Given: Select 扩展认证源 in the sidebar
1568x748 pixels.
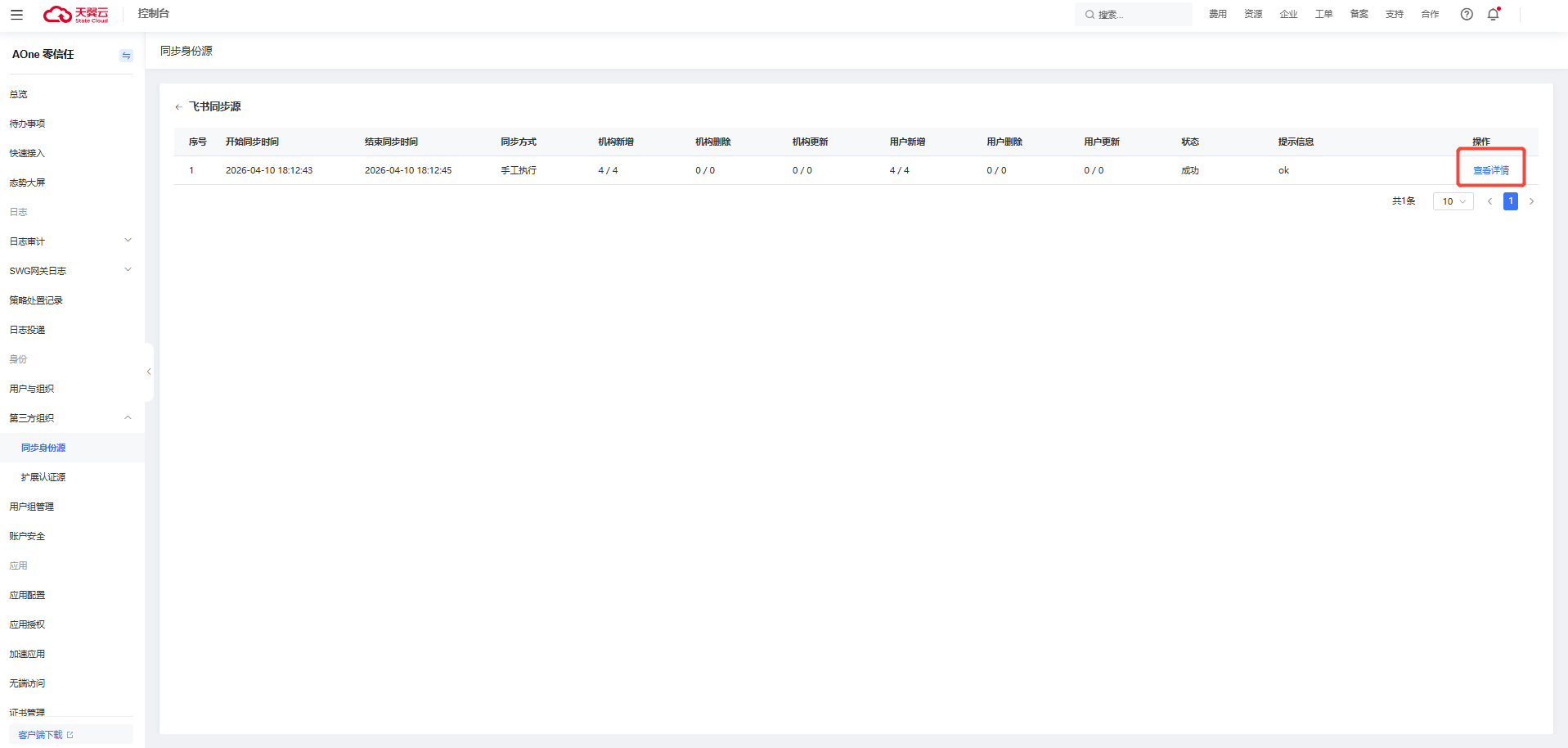Looking at the screenshot, I should 43,477.
